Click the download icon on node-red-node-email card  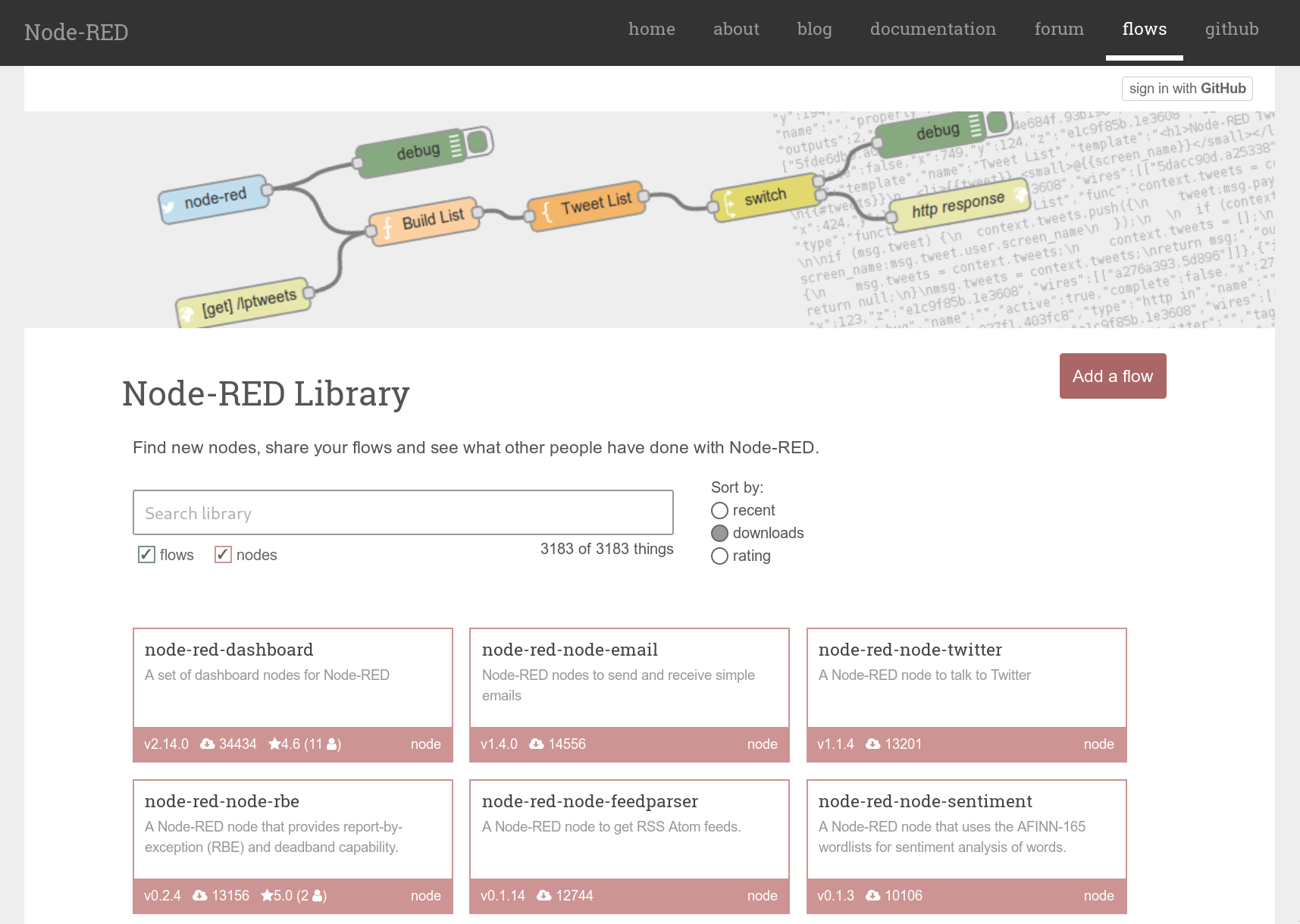[x=537, y=744]
